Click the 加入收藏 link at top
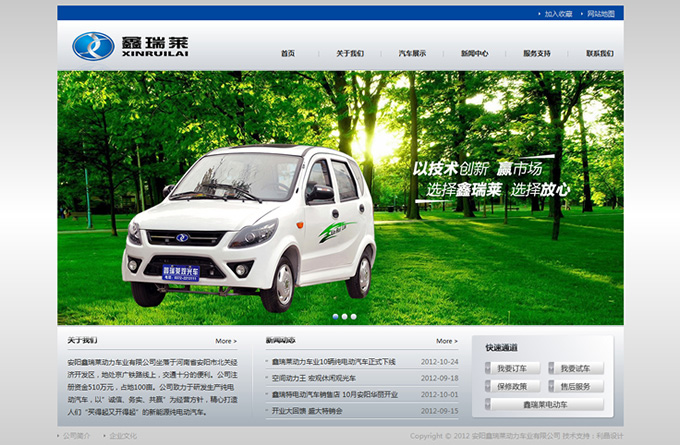This screenshot has width=680, height=445. [558, 14]
